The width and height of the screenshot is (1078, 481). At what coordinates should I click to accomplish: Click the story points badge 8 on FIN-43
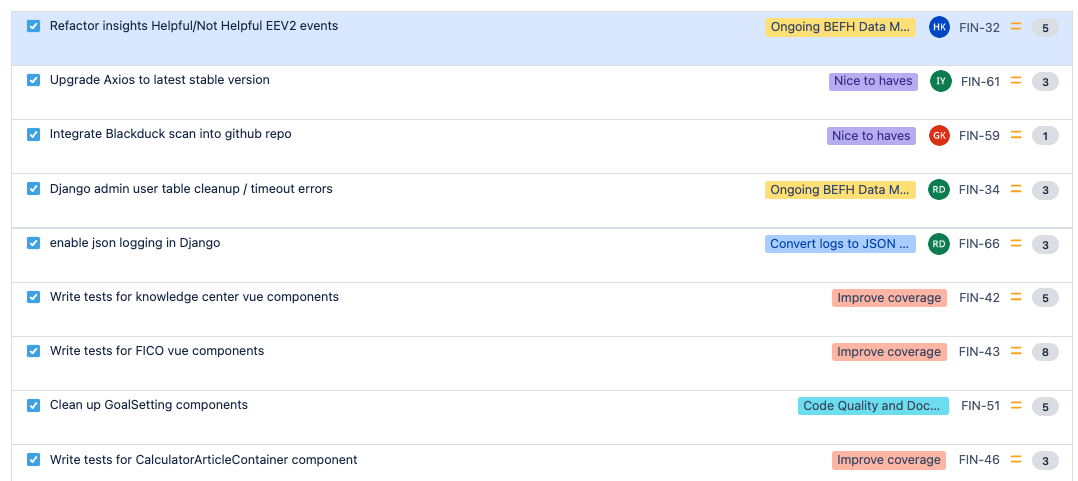pyautogui.click(x=1045, y=353)
